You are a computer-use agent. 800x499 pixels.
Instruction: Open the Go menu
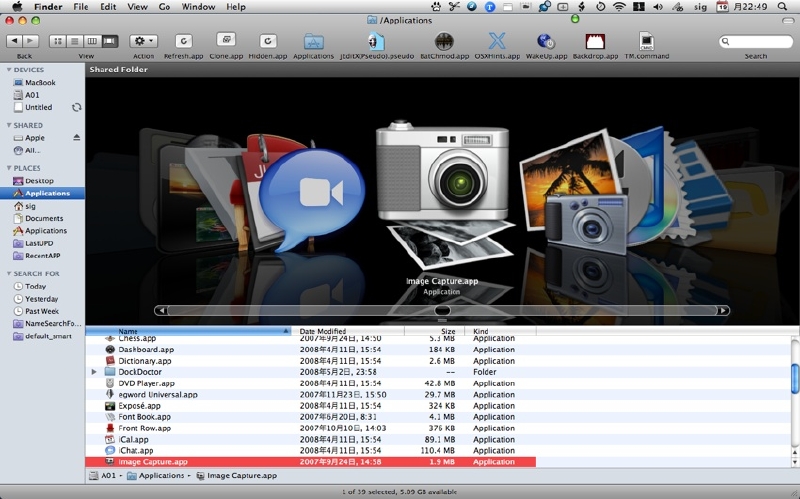(x=164, y=7)
